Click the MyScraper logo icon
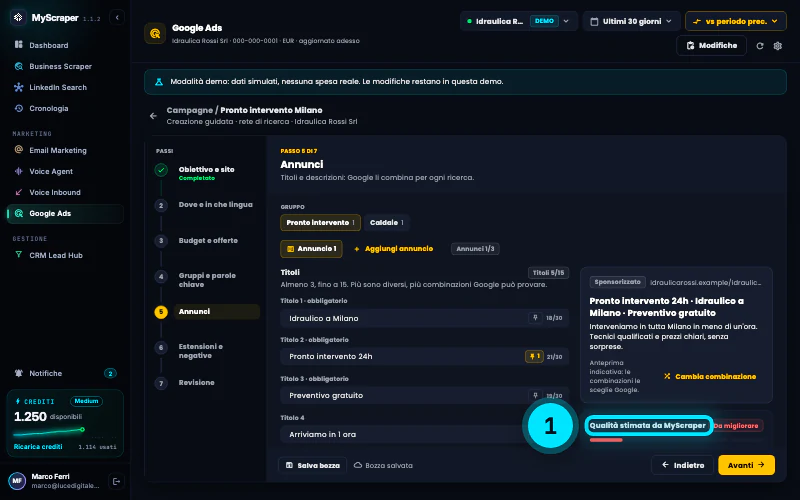The image size is (800, 500). (18, 17)
